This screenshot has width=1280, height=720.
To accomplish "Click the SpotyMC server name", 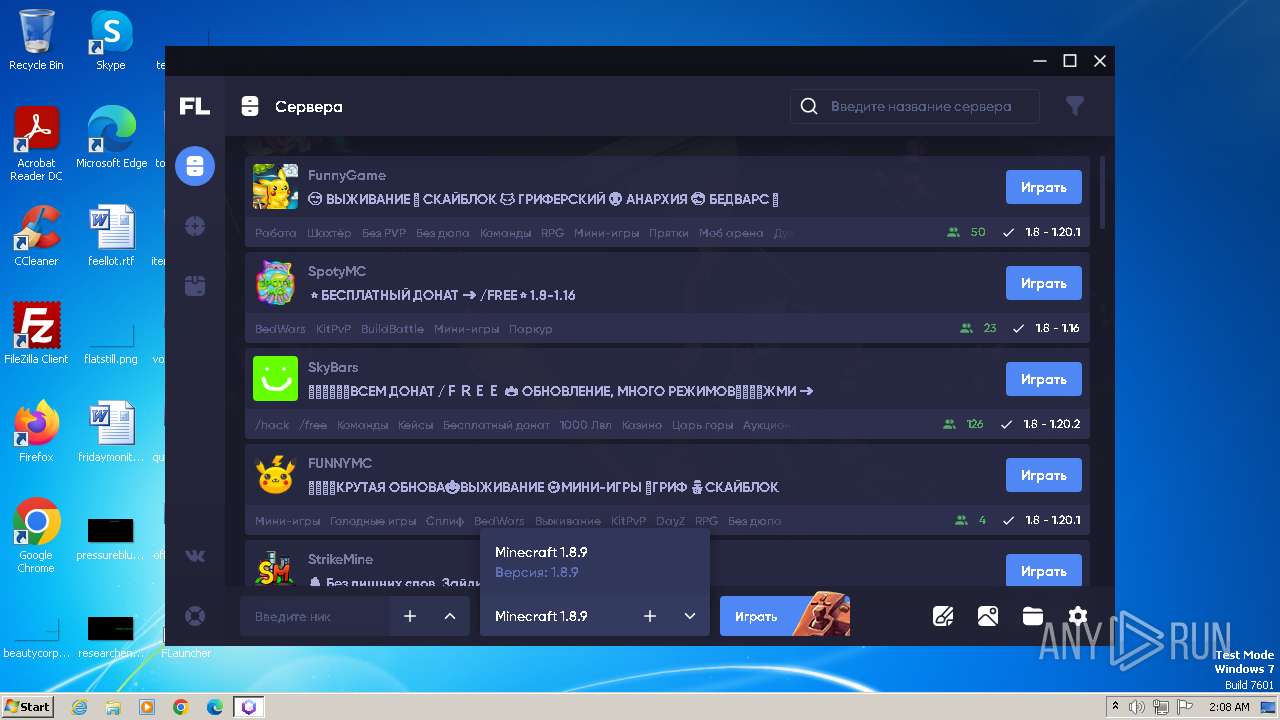I will [x=337, y=271].
